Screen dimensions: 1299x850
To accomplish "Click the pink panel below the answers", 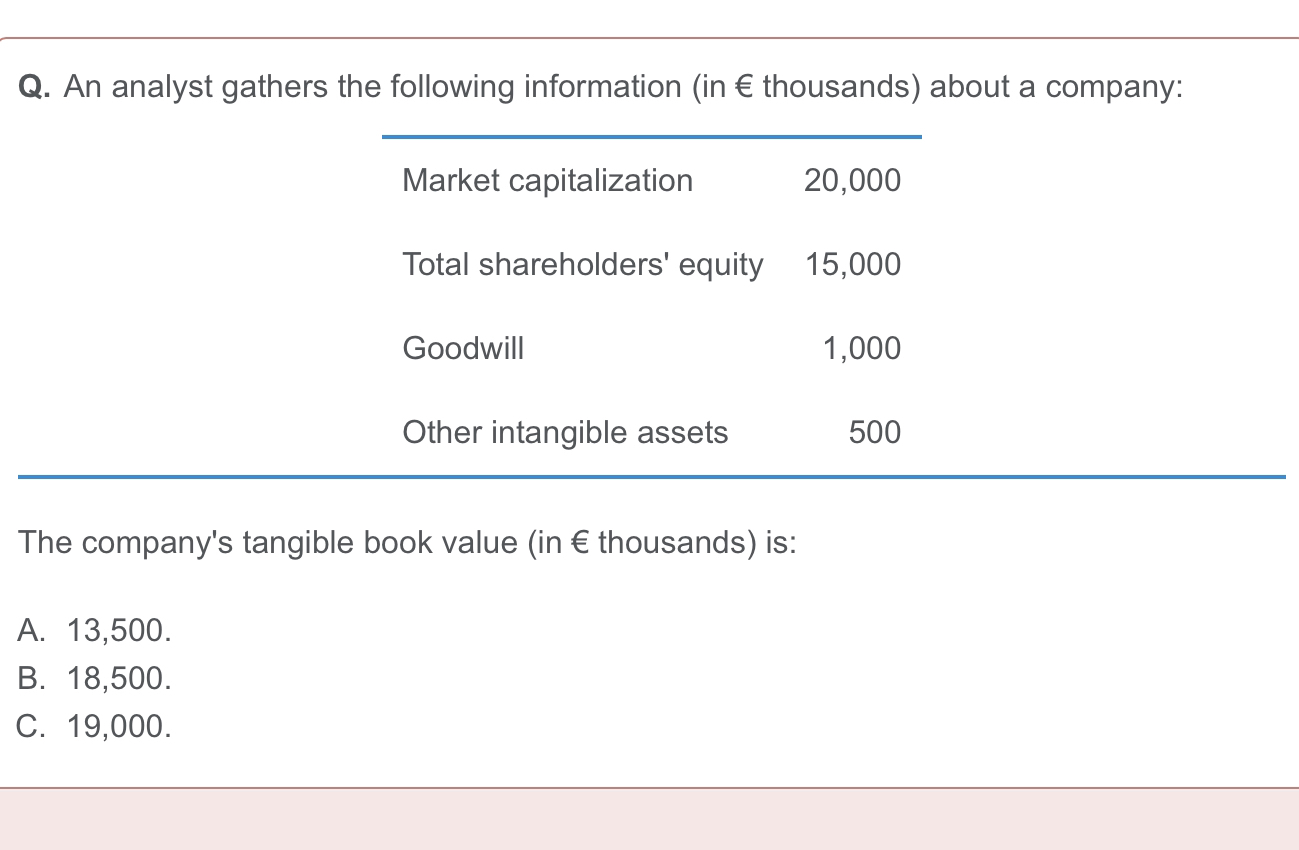I will (x=650, y=819).
